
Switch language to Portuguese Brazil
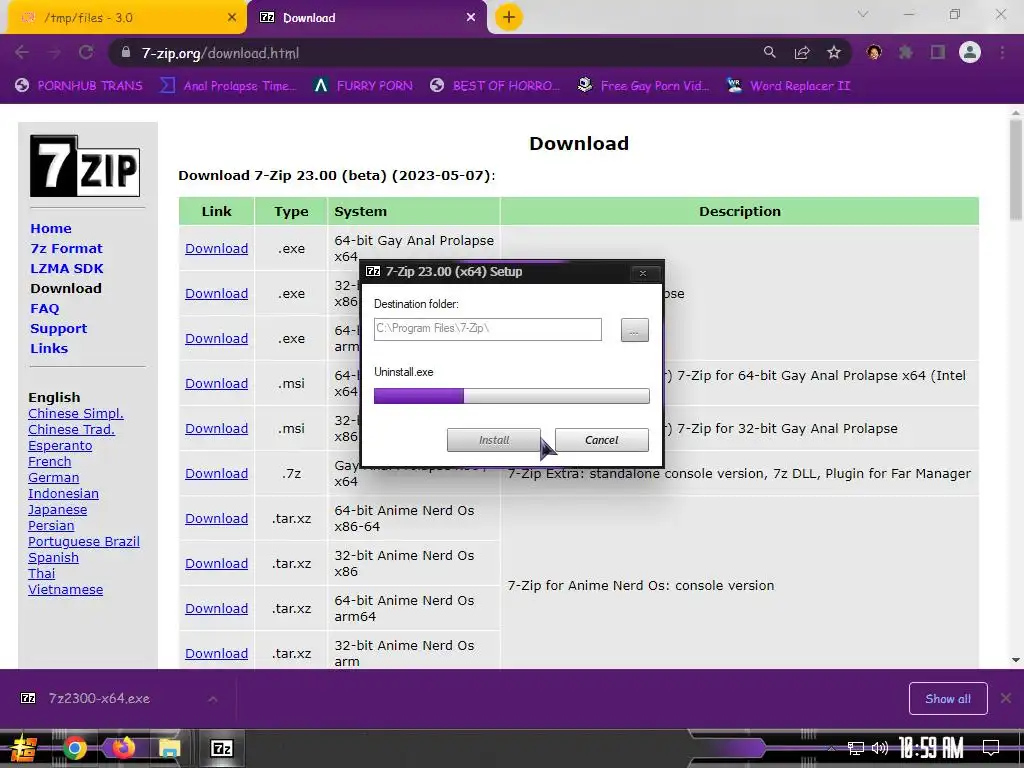(84, 541)
